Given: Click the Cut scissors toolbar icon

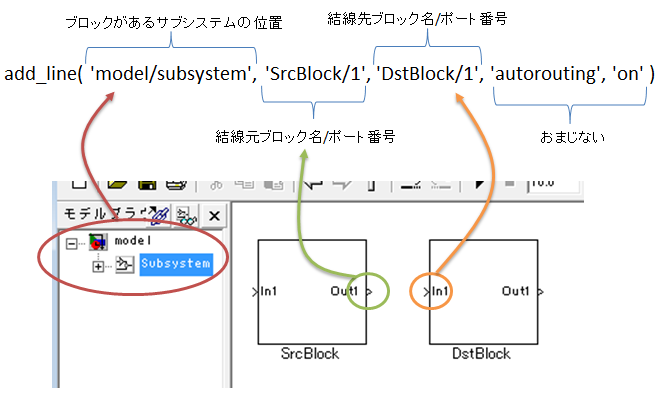Looking at the screenshot, I should coord(216,185).
